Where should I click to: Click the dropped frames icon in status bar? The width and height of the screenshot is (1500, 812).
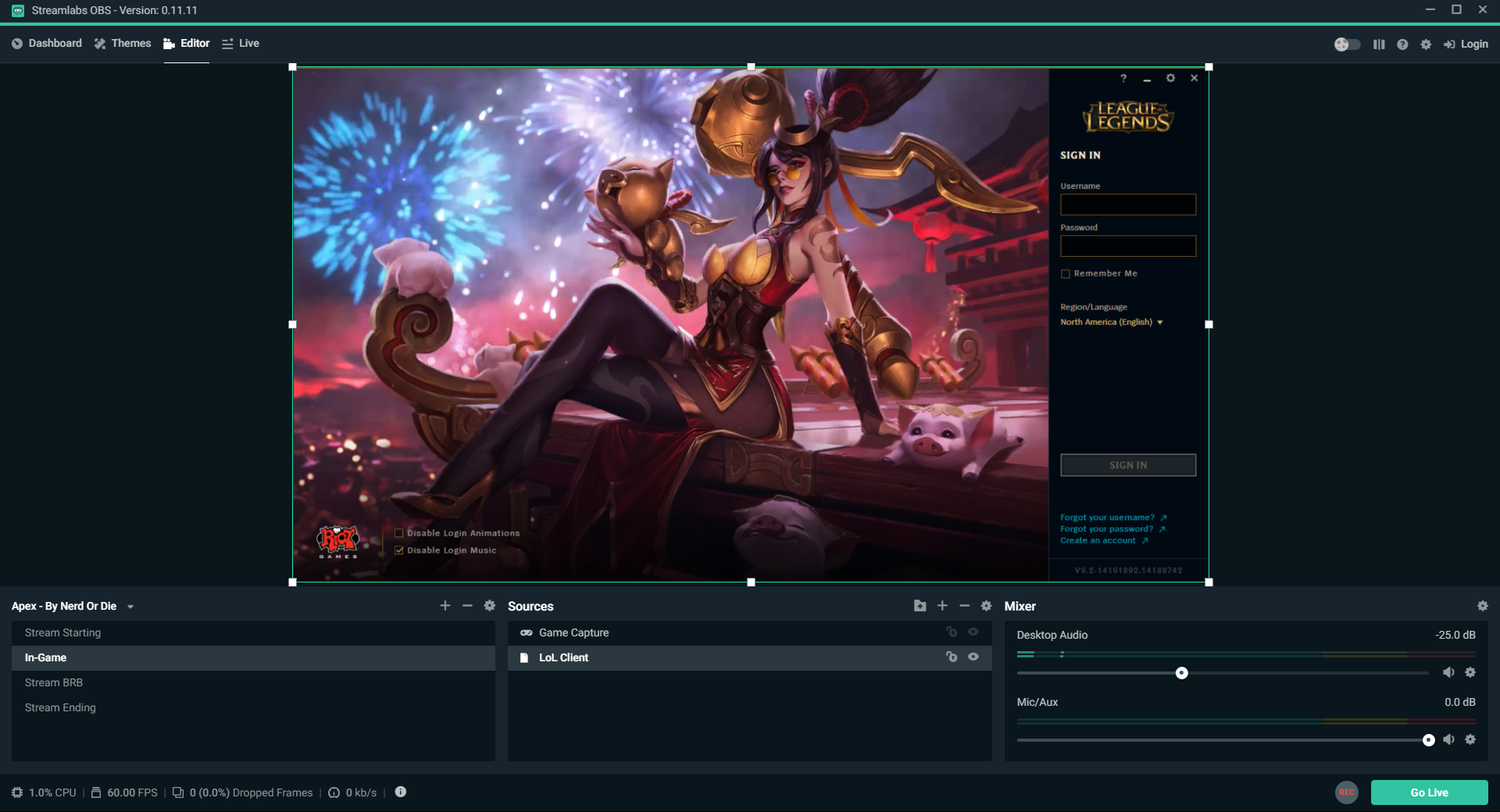click(x=178, y=792)
